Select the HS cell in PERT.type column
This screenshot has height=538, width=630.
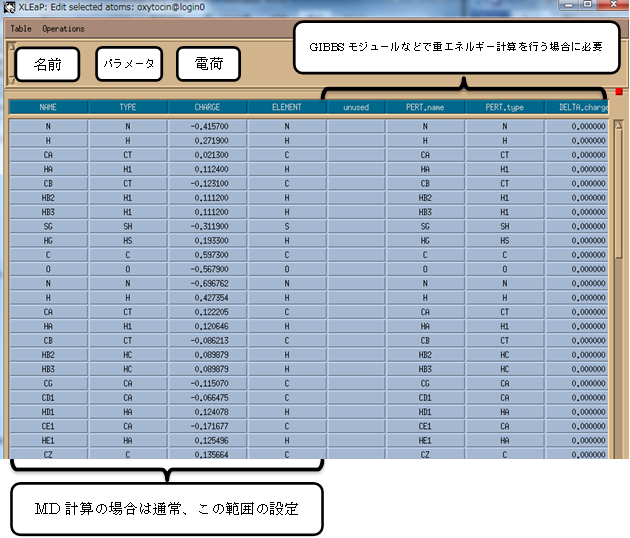[504, 241]
